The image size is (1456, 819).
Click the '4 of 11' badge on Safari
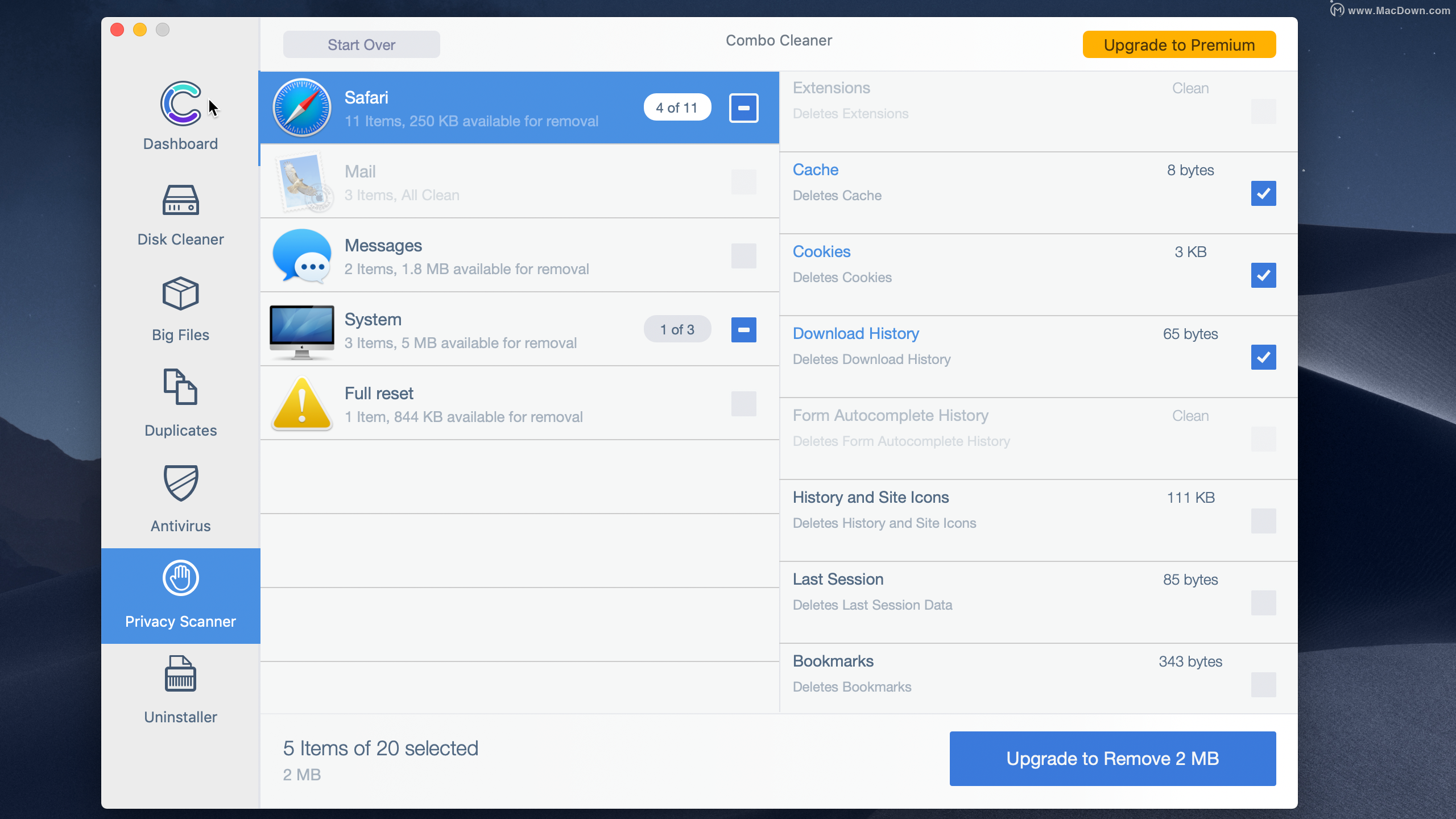coord(677,107)
